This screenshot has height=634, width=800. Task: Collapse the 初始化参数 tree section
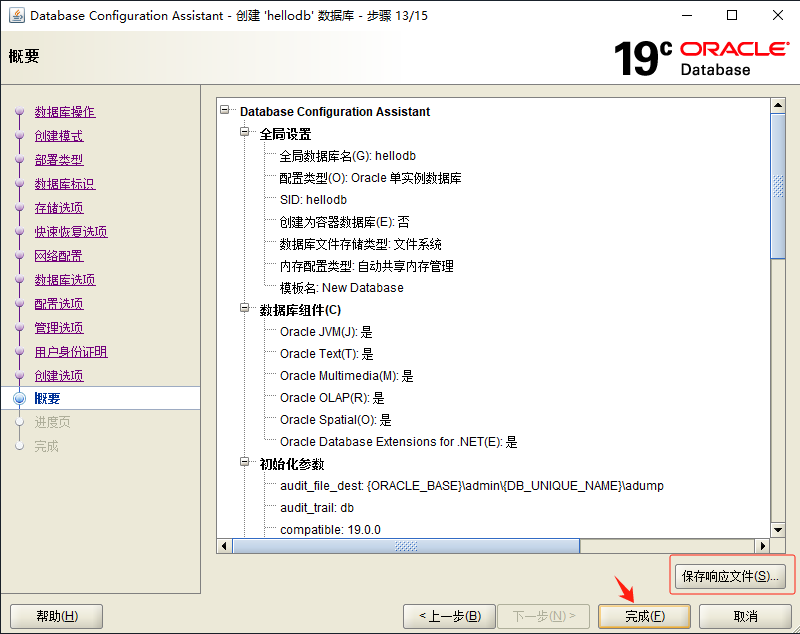(244, 462)
